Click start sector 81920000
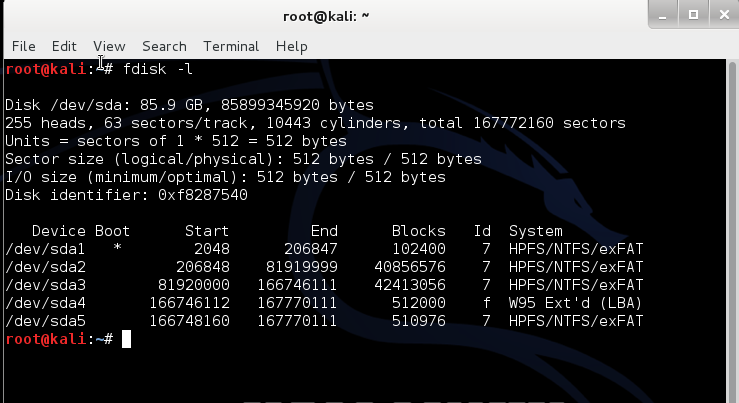The height and width of the screenshot is (403, 739). tap(194, 285)
